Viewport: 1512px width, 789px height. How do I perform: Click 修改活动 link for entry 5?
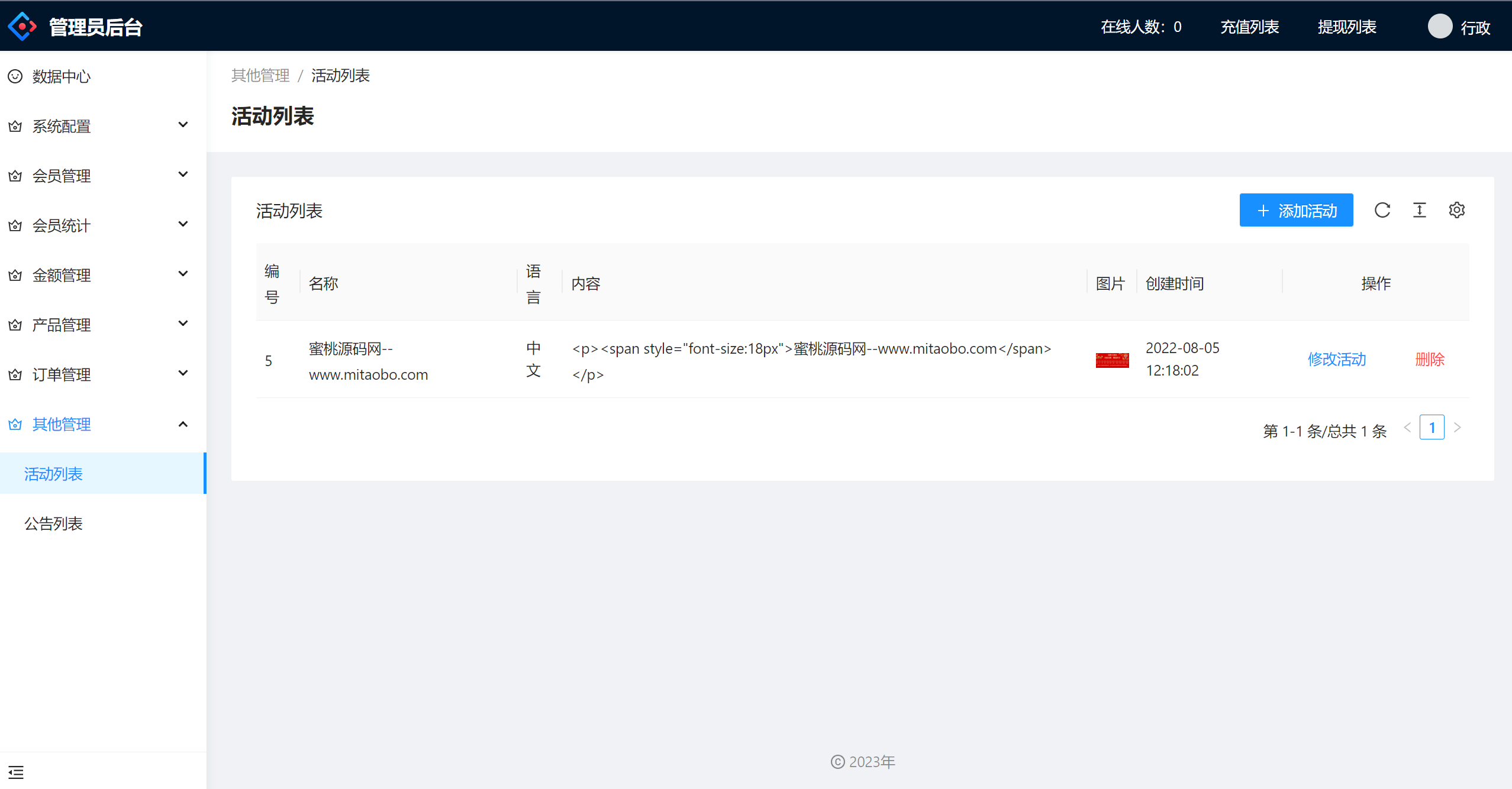click(x=1337, y=359)
